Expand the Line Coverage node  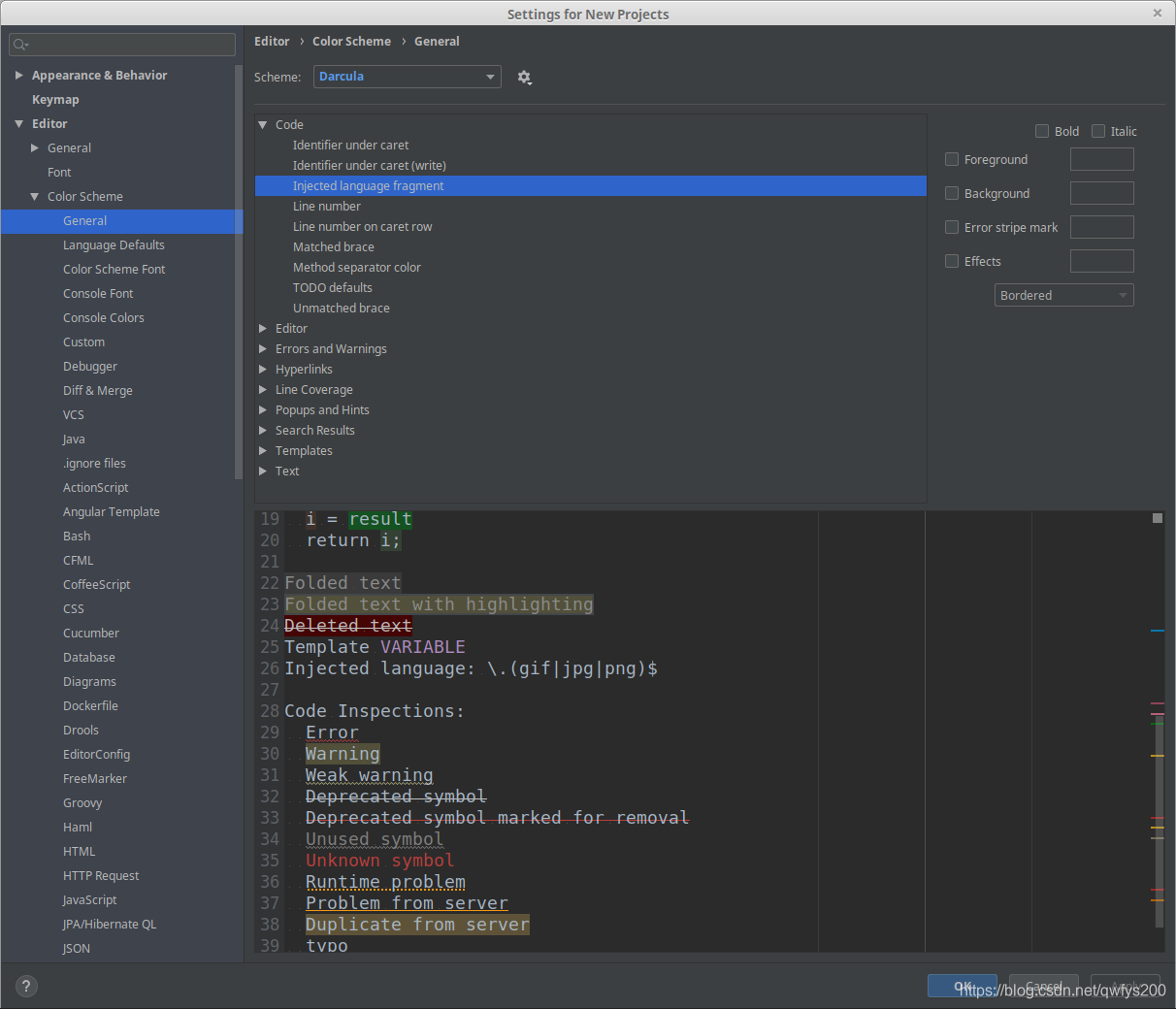tap(262, 390)
